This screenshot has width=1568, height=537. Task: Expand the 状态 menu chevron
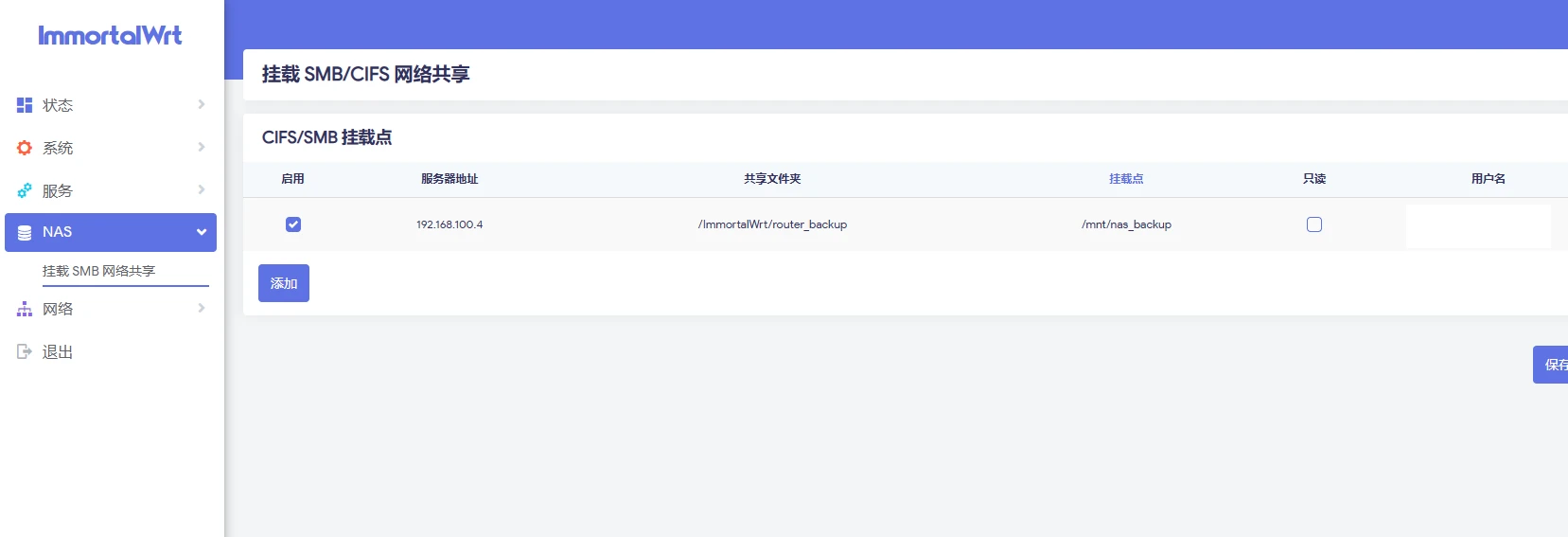pos(201,104)
